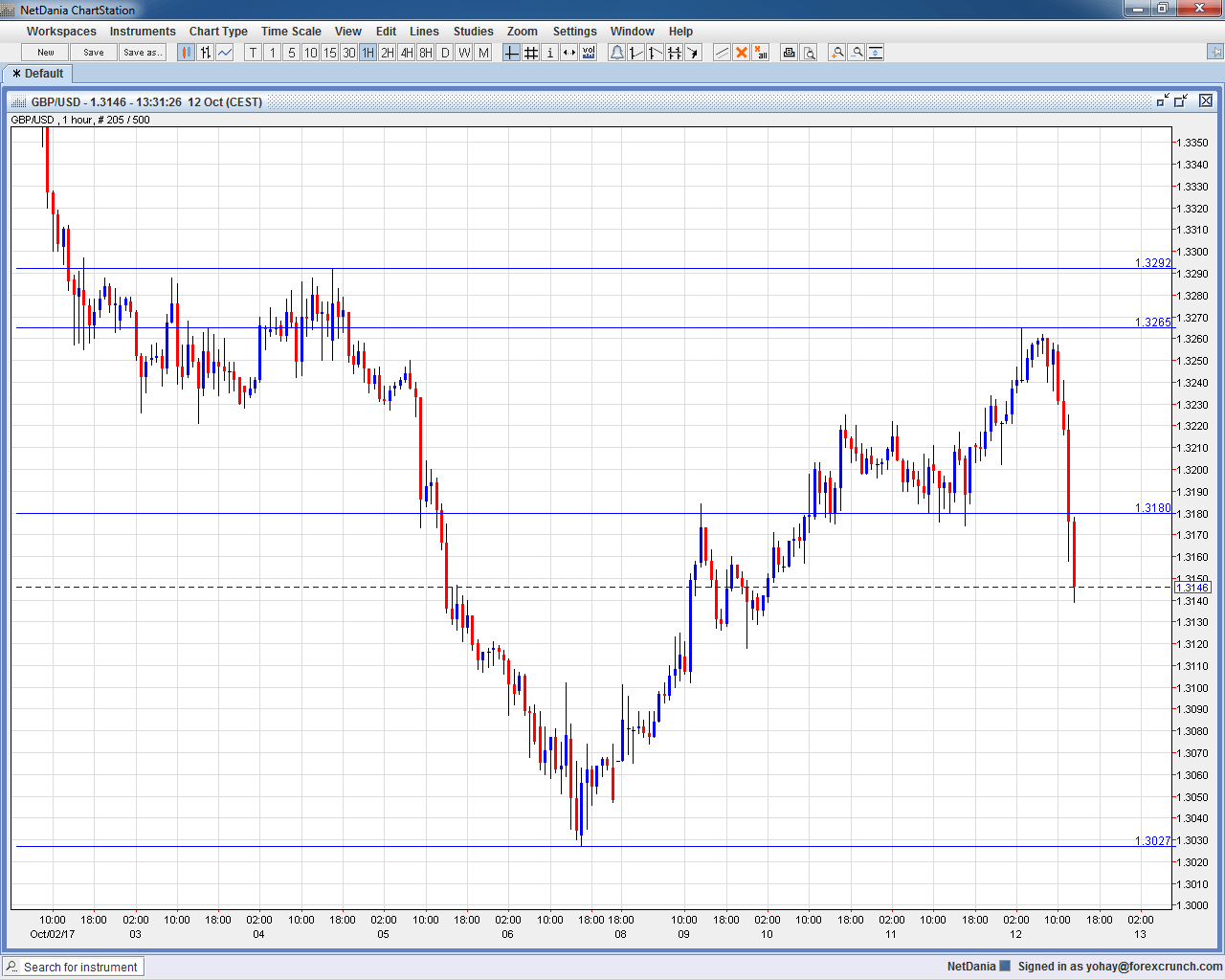Open the Workspaces menu

tap(61, 32)
